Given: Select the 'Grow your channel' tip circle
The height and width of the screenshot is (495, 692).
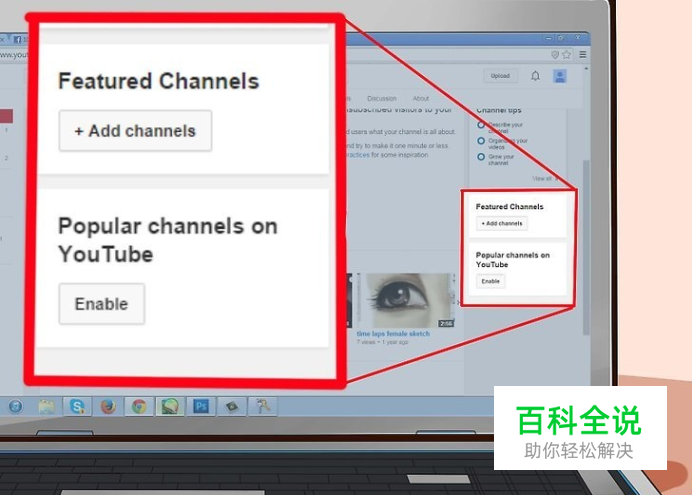Looking at the screenshot, I should (x=481, y=157).
